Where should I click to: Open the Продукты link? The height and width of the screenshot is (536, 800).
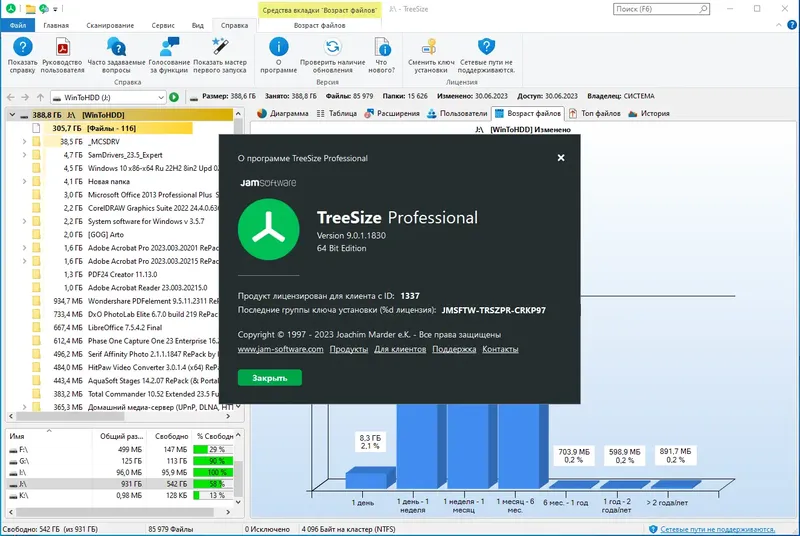(x=348, y=349)
